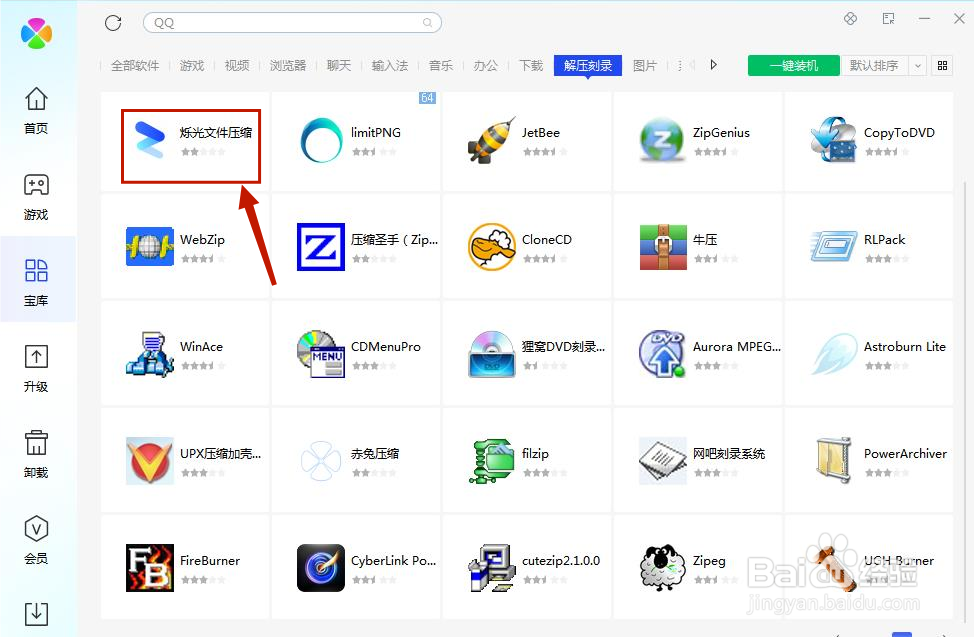Select the 解压刻录 category tab
This screenshot has width=974, height=637.
(x=588, y=65)
